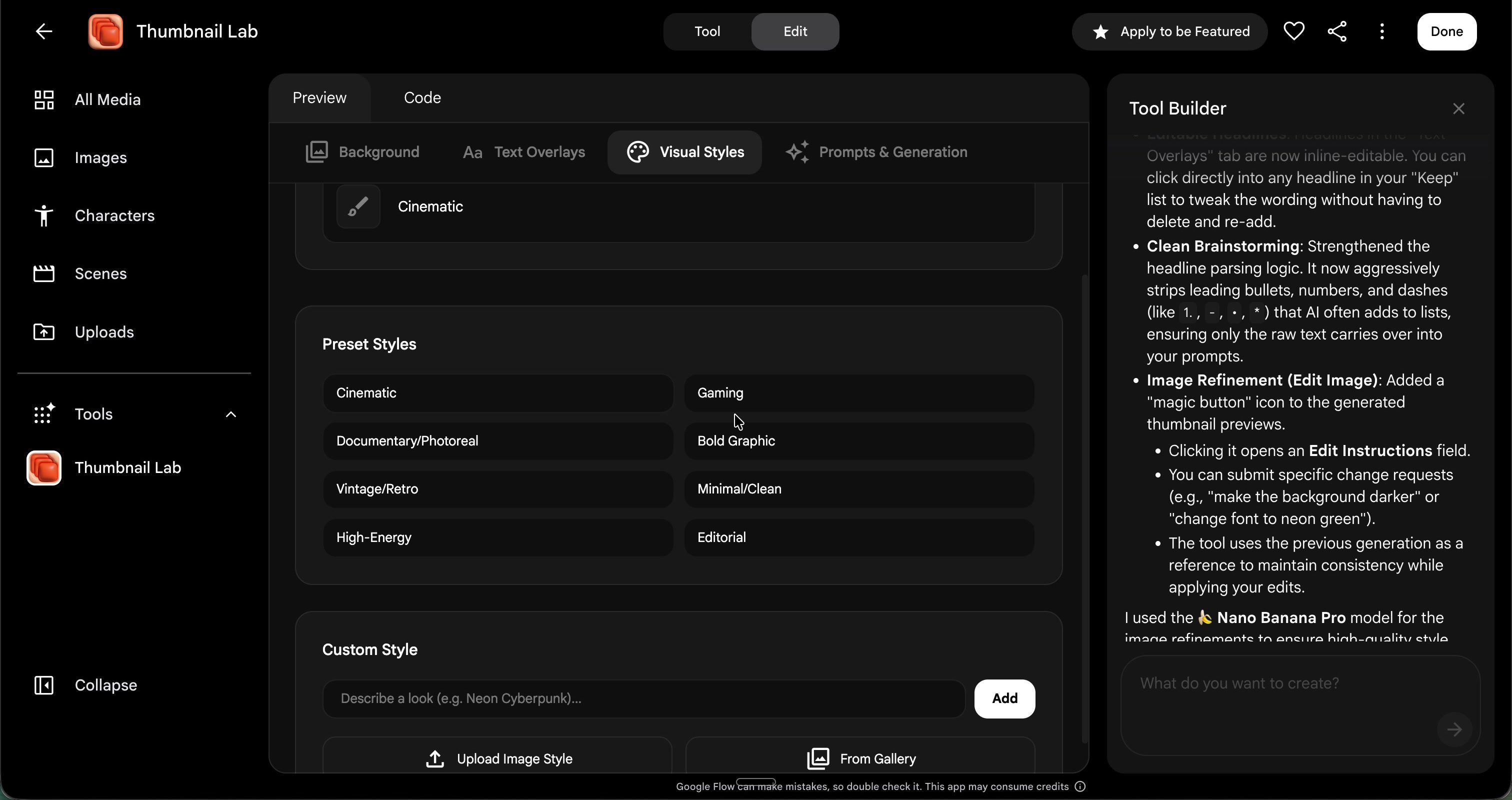Apply the Editorial preset style
The height and width of the screenshot is (800, 1512).
(859, 537)
